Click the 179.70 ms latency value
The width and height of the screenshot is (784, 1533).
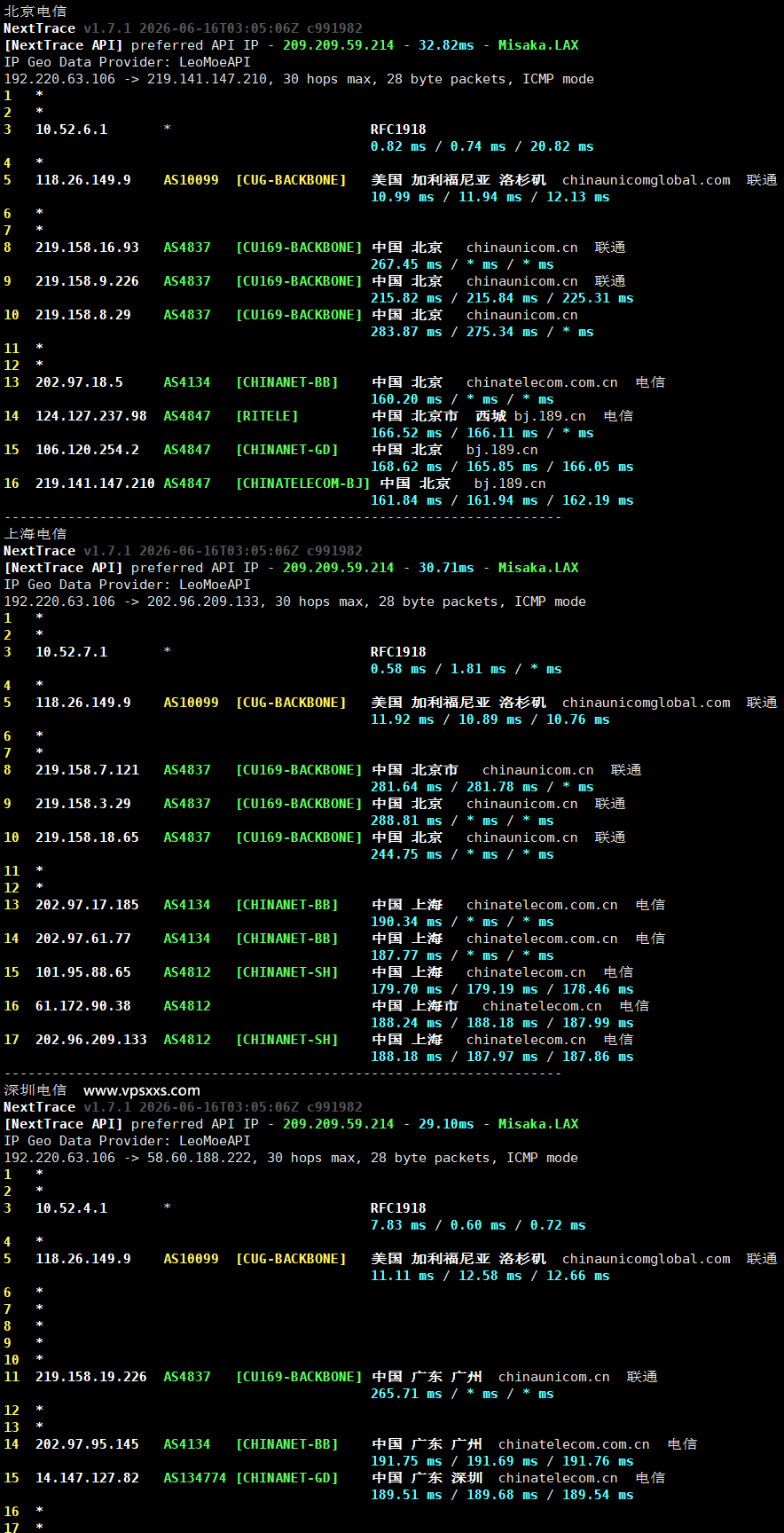(x=406, y=989)
